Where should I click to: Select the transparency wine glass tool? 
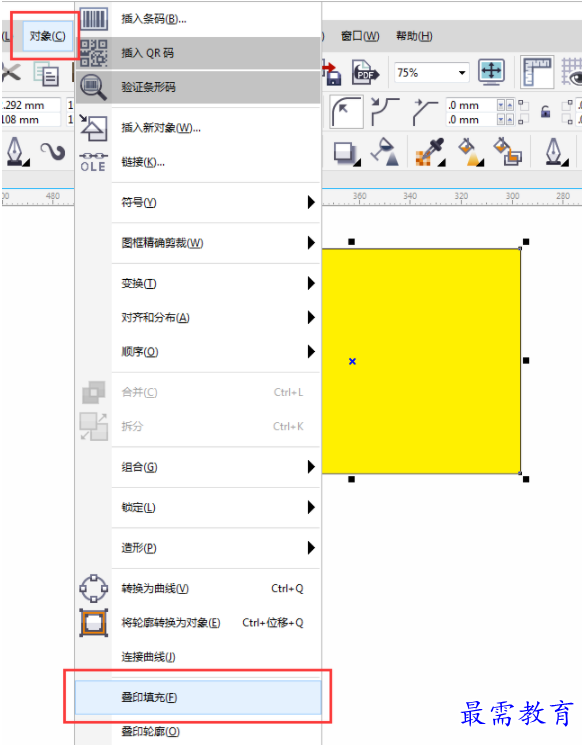pyautogui.click(x=385, y=152)
